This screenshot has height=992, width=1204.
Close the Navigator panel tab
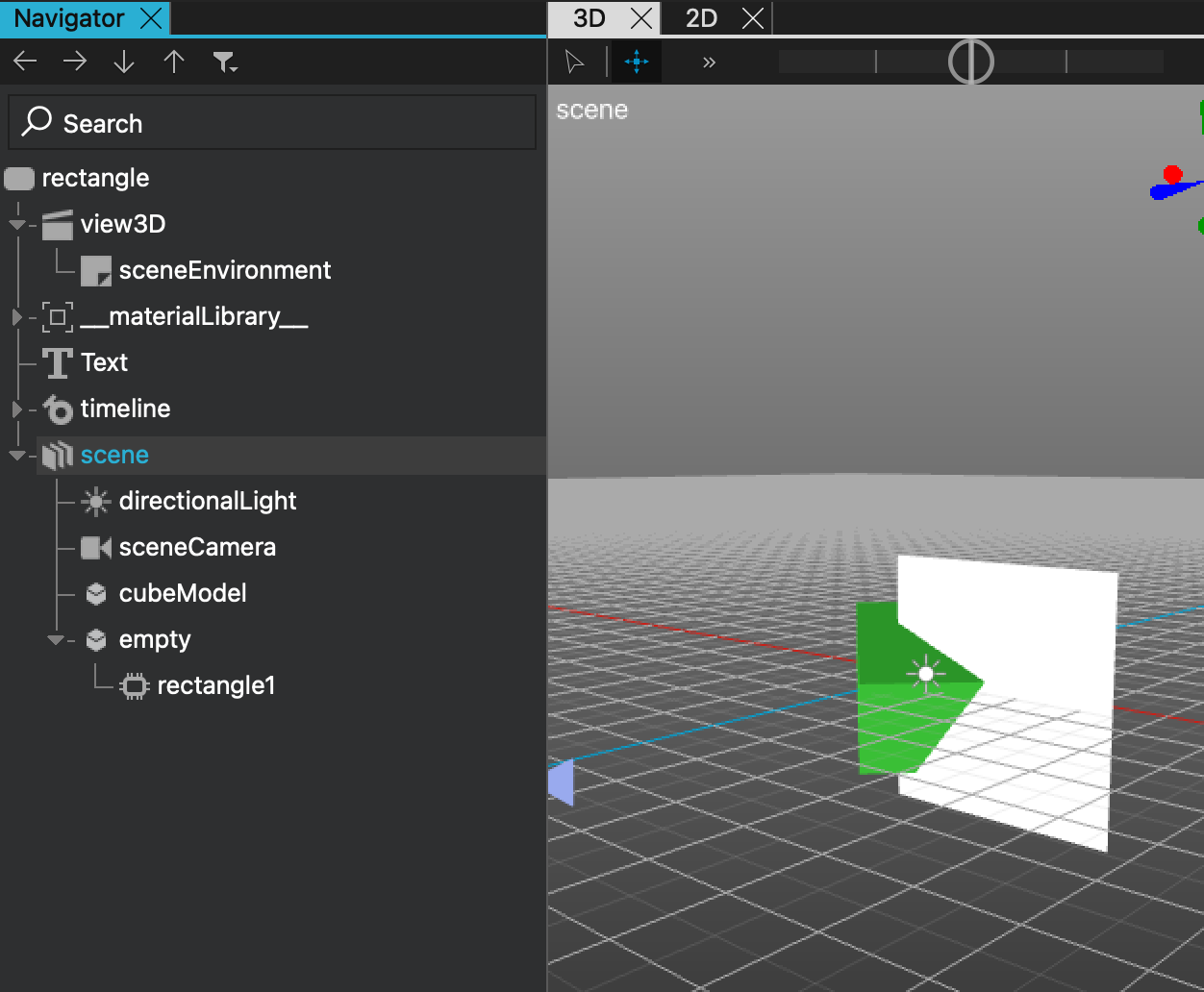(x=151, y=18)
